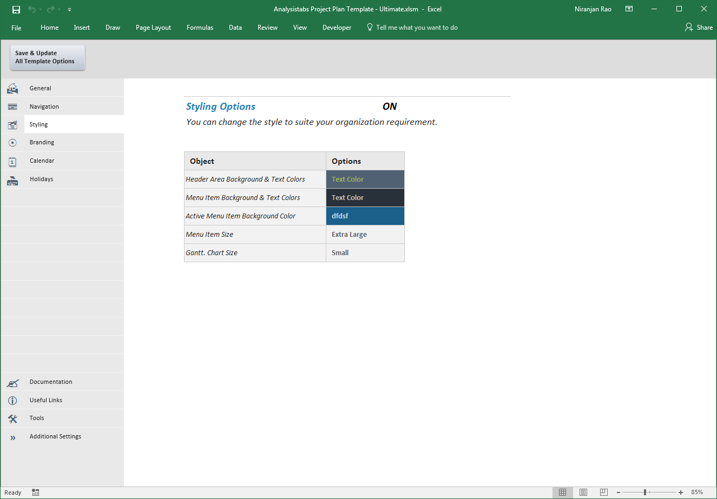Screen dimensions: 717x499
Task: Open the Ribbon Display Options icon
Action: coord(629,9)
